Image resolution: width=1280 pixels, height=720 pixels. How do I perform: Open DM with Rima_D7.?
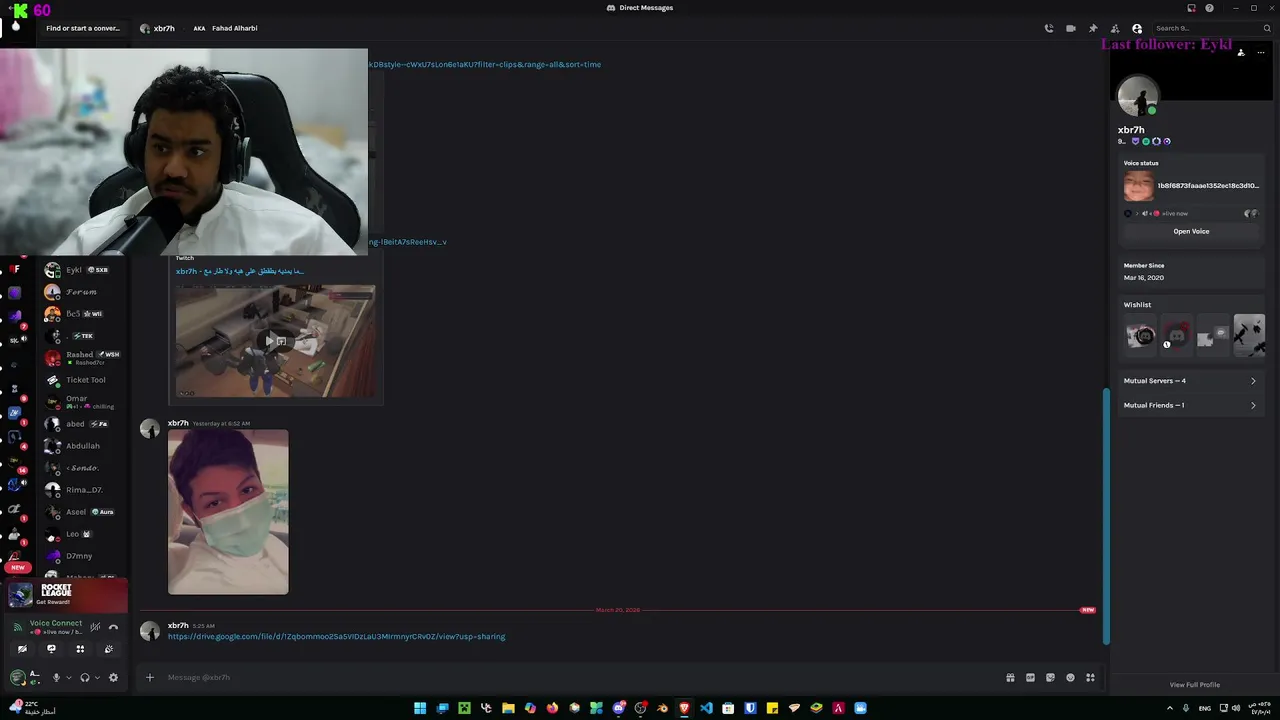click(x=84, y=490)
